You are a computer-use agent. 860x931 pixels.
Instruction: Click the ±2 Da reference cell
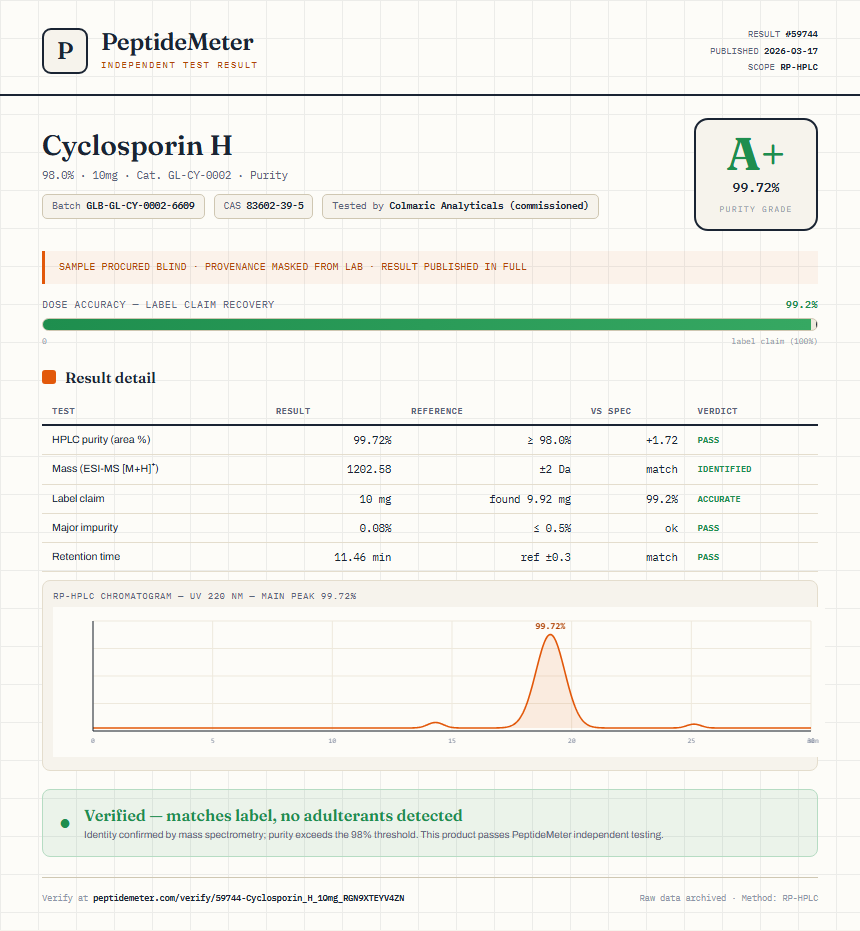[x=555, y=469]
